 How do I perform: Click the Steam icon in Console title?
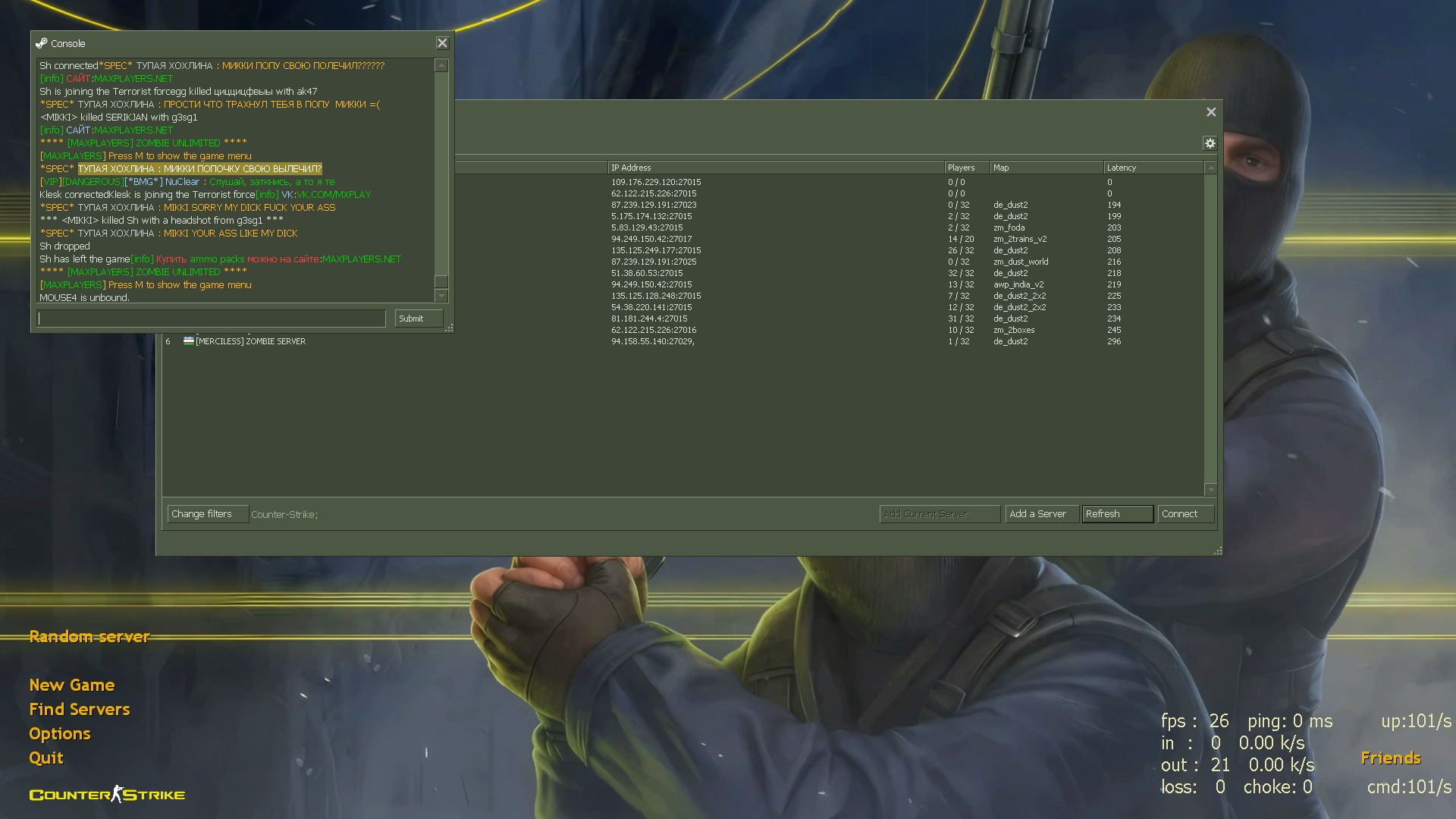tap(42, 43)
